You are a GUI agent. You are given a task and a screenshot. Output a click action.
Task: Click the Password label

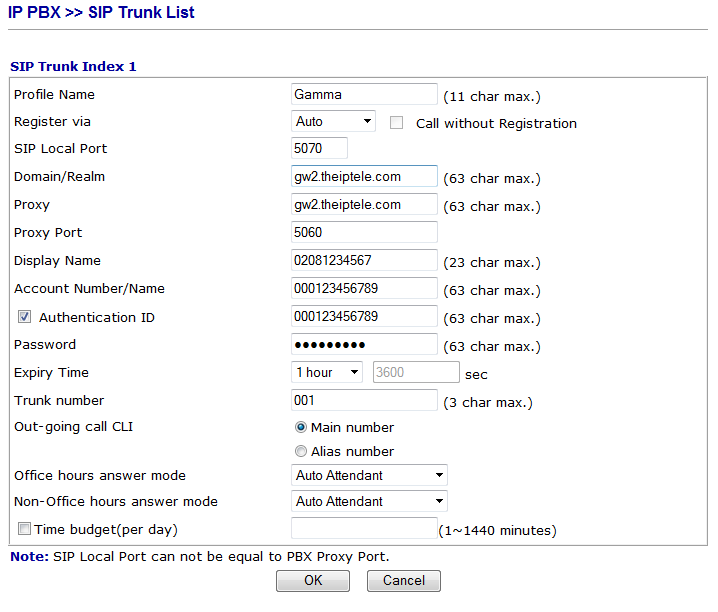coord(45,344)
